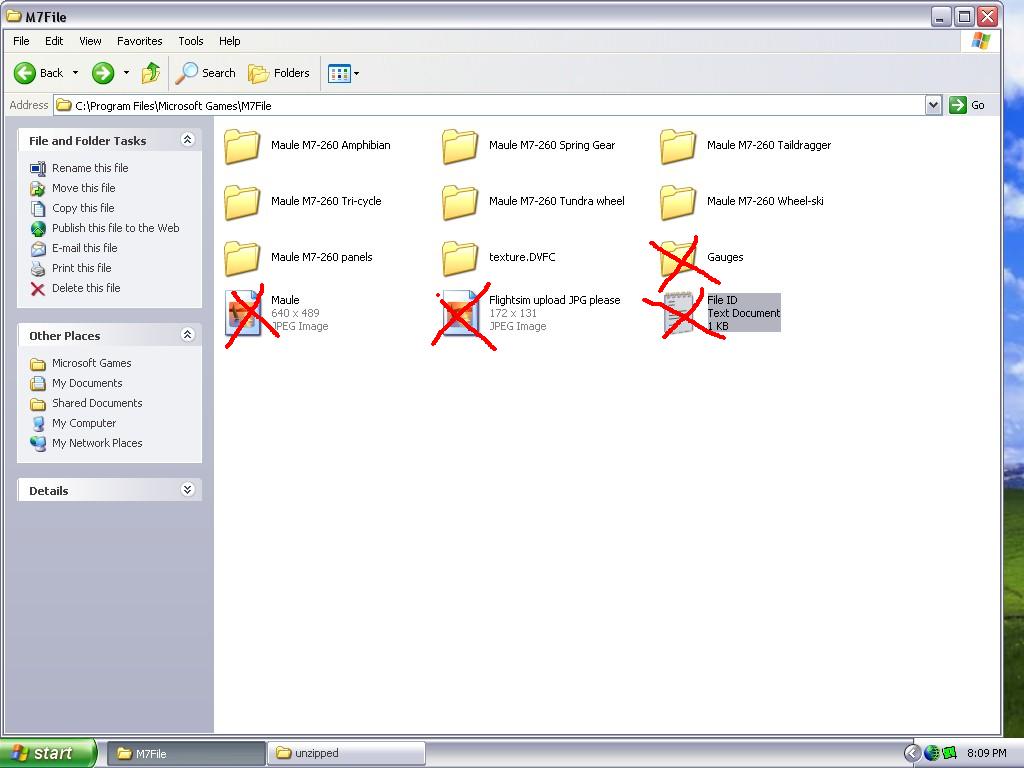
Task: Click Print this file
Action: (x=82, y=268)
